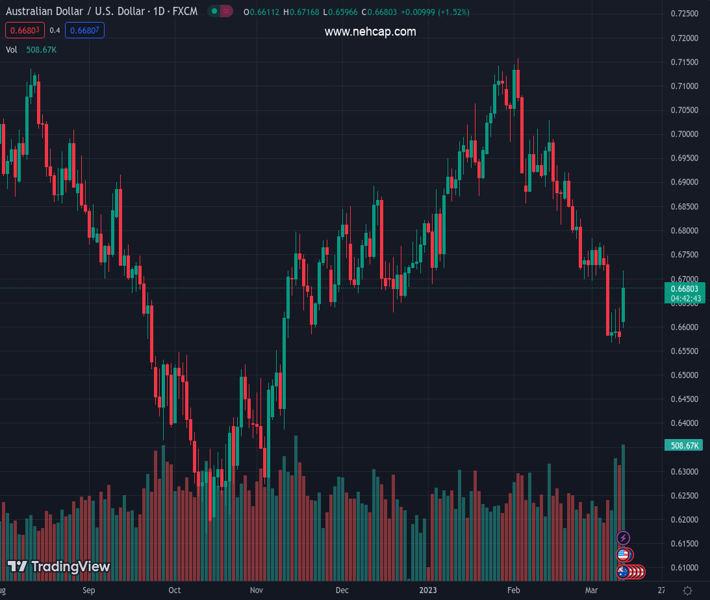Image resolution: width=710 pixels, height=600 pixels.
Task: Click the current price label 0.66803 on axis
Action: pyautogui.click(x=685, y=288)
